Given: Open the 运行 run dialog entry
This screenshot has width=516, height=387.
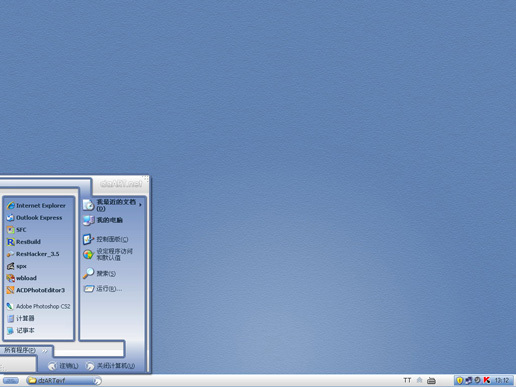Looking at the screenshot, I should pyautogui.click(x=102, y=288).
